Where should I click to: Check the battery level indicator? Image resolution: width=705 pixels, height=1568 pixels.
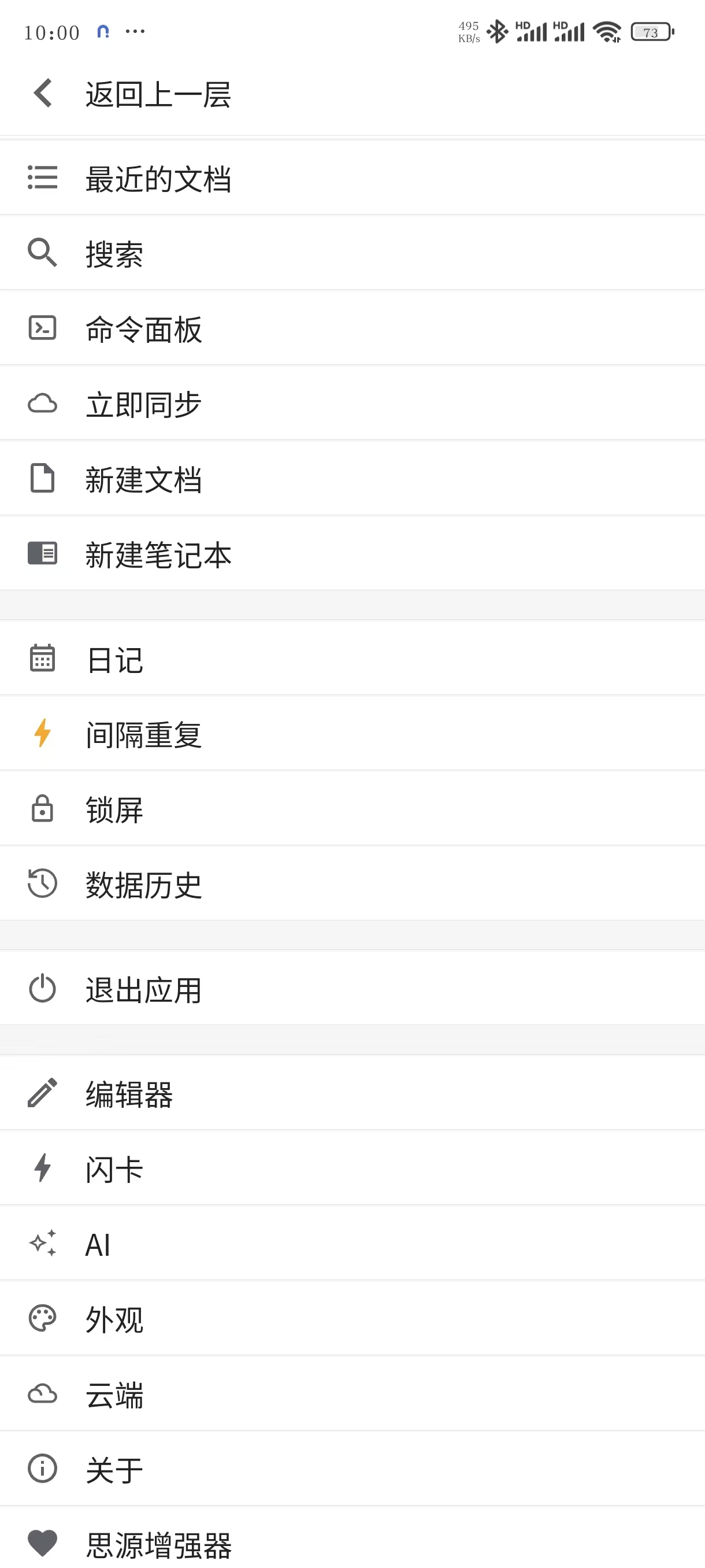tap(651, 31)
